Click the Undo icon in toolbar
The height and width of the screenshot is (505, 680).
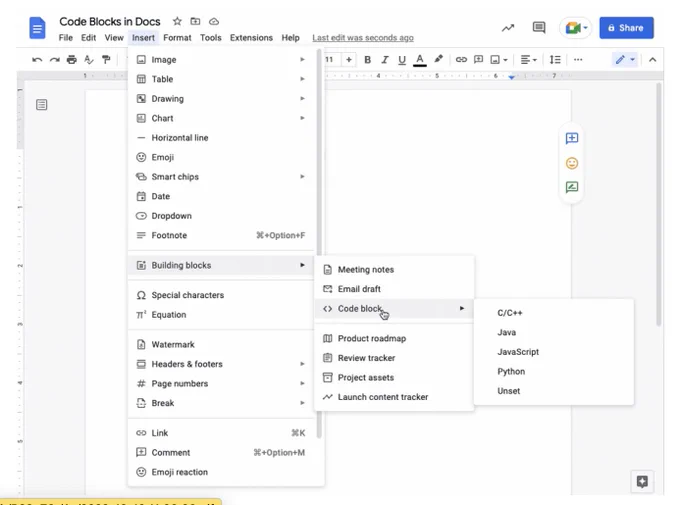point(37,60)
